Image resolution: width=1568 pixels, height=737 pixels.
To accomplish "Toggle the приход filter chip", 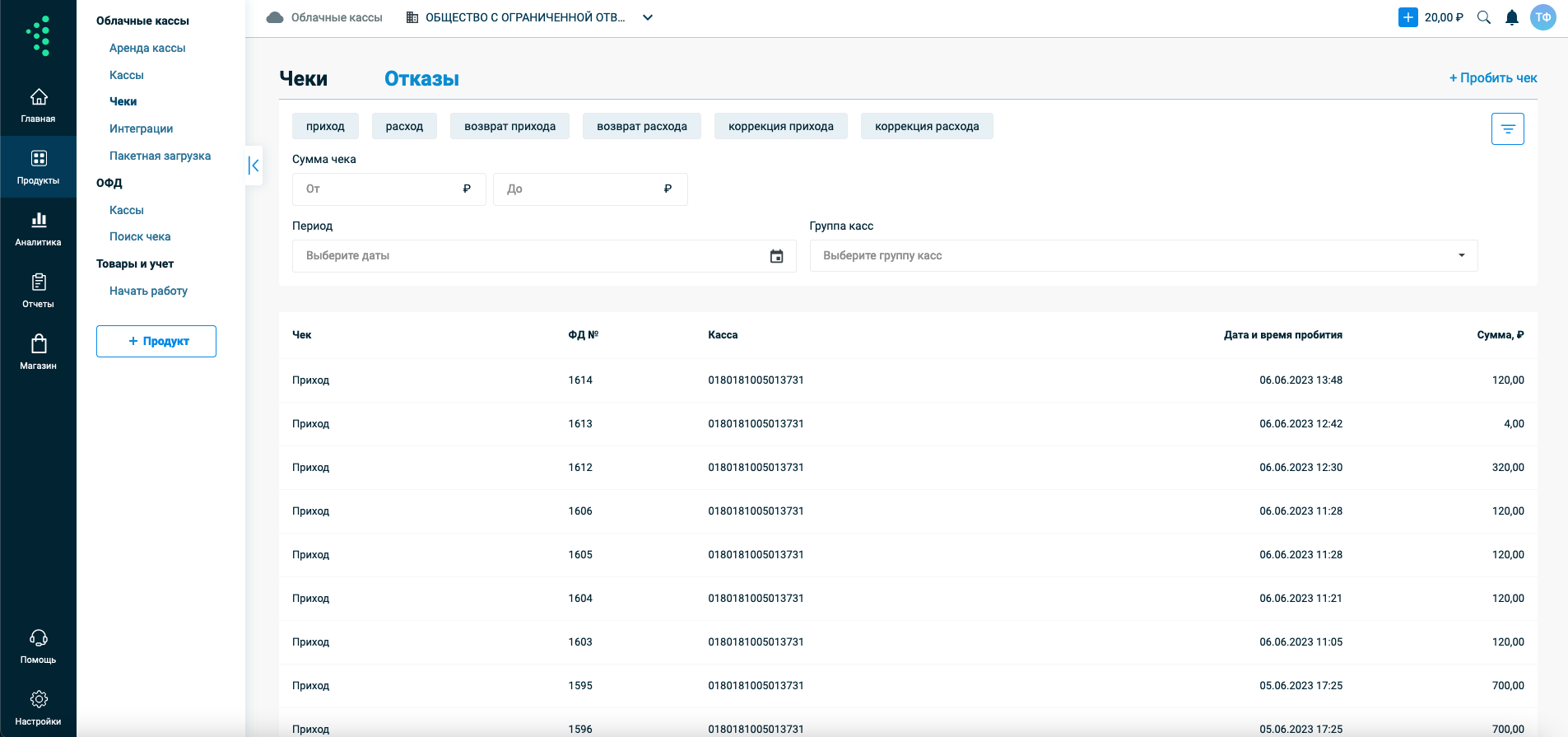I will [x=325, y=126].
